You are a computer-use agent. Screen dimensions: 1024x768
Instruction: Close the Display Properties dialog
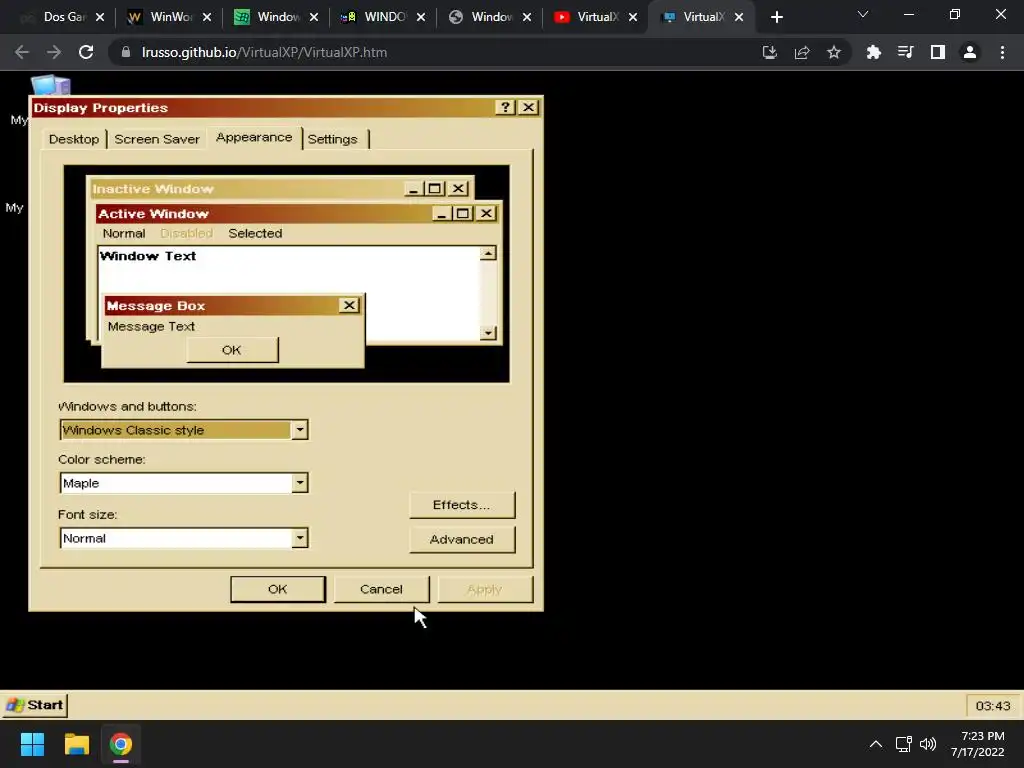528,107
